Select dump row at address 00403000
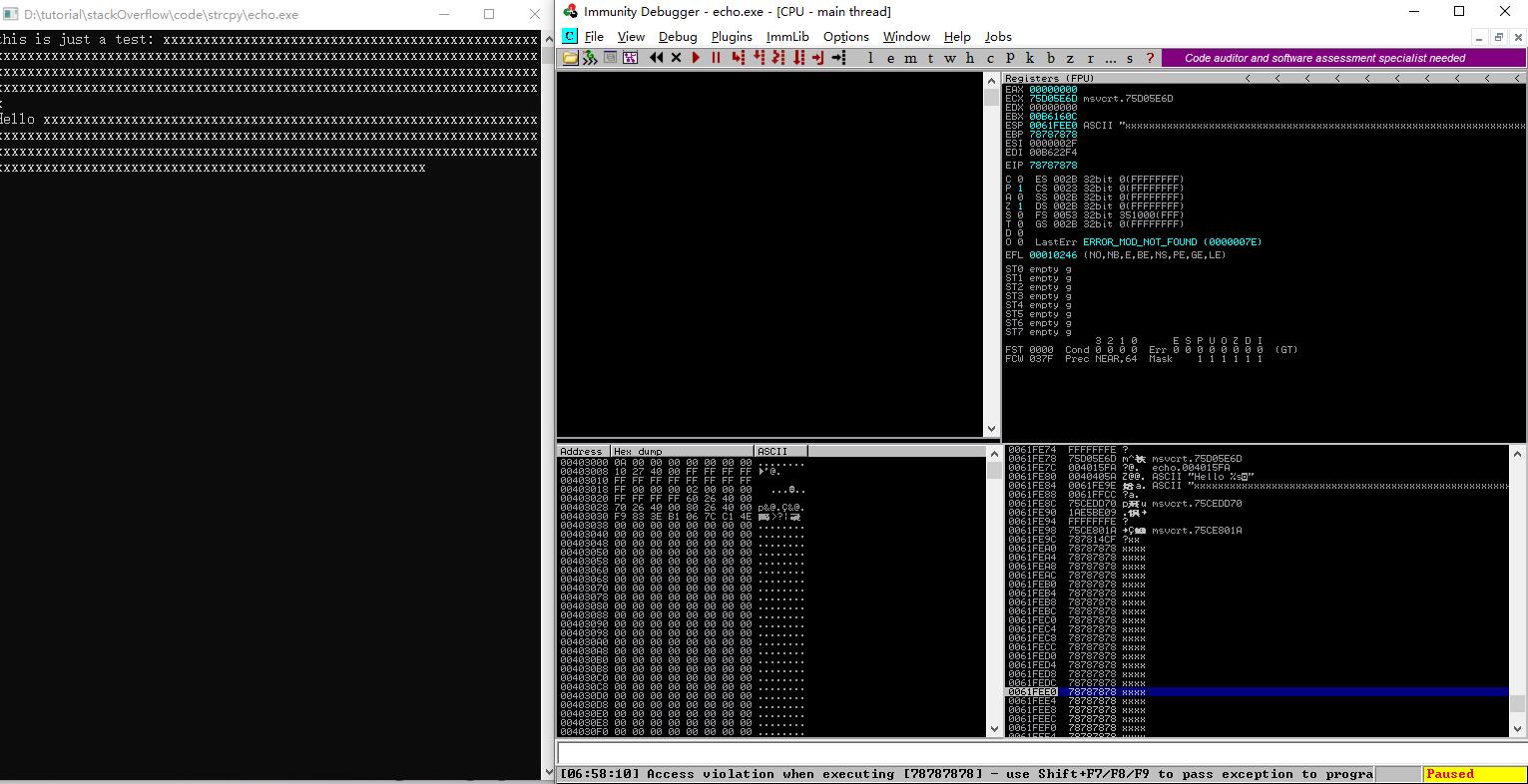 click(682, 463)
